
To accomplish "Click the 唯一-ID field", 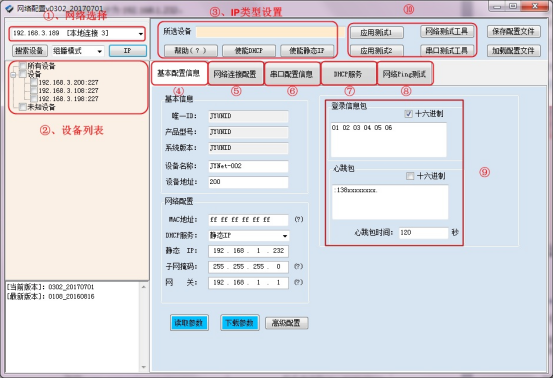I will pos(248,116).
